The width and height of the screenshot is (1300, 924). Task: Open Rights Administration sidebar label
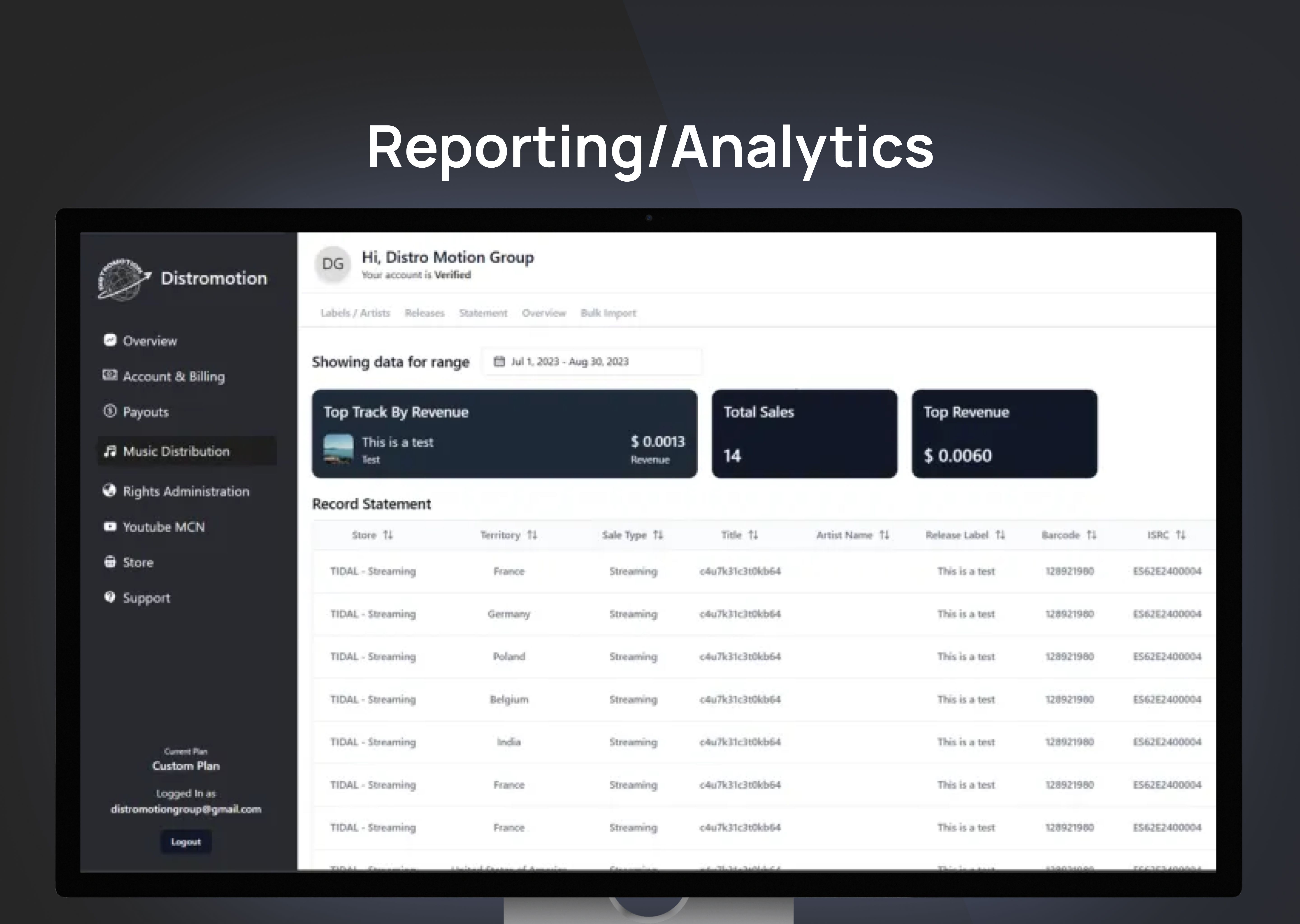tap(186, 492)
